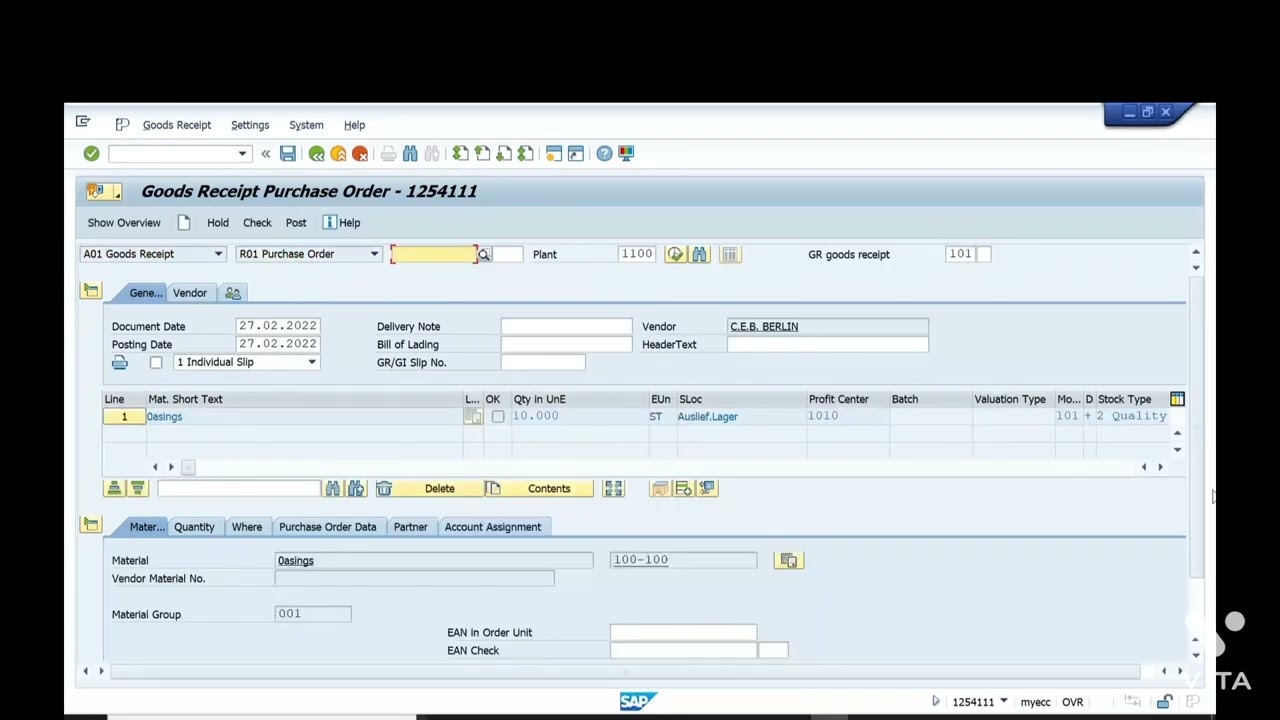This screenshot has width=1280, height=720.
Task: Switch to the Vendor header tab
Action: tap(190, 293)
